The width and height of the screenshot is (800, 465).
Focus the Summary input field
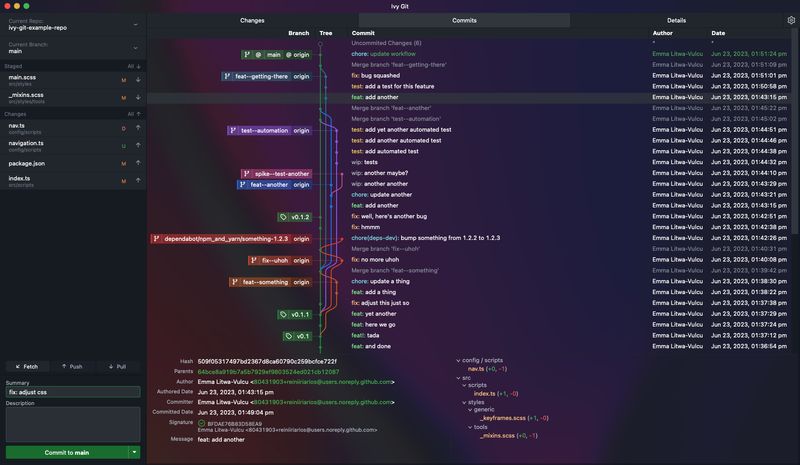73,392
